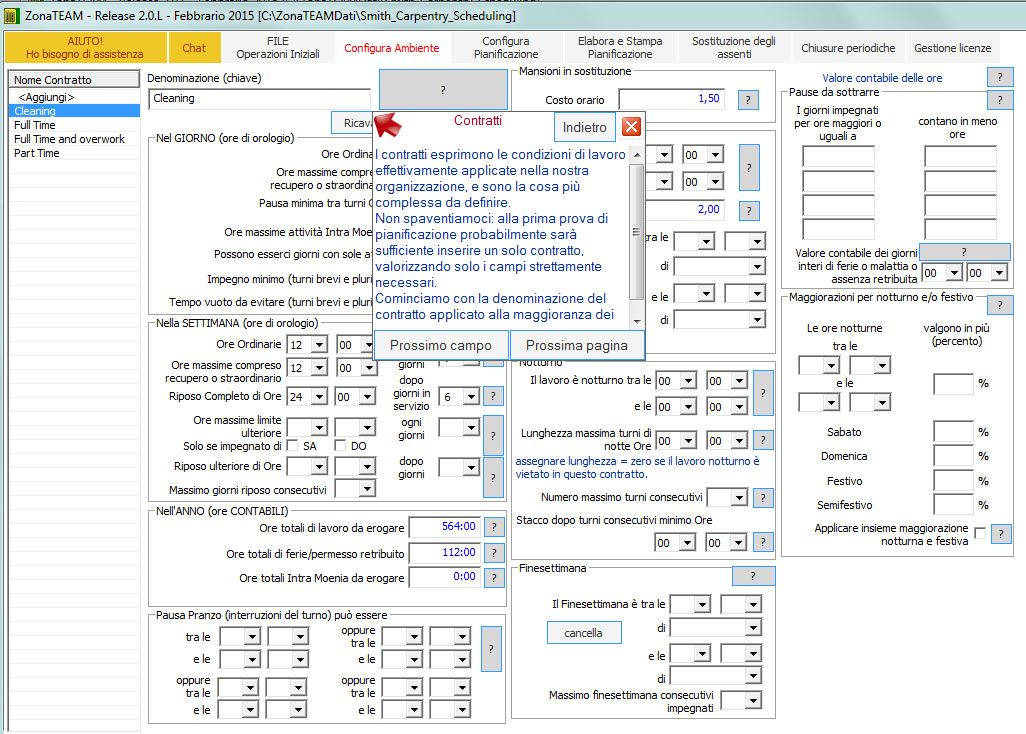
Task: Click the red close X in Contratti popup
Action: pos(631,126)
